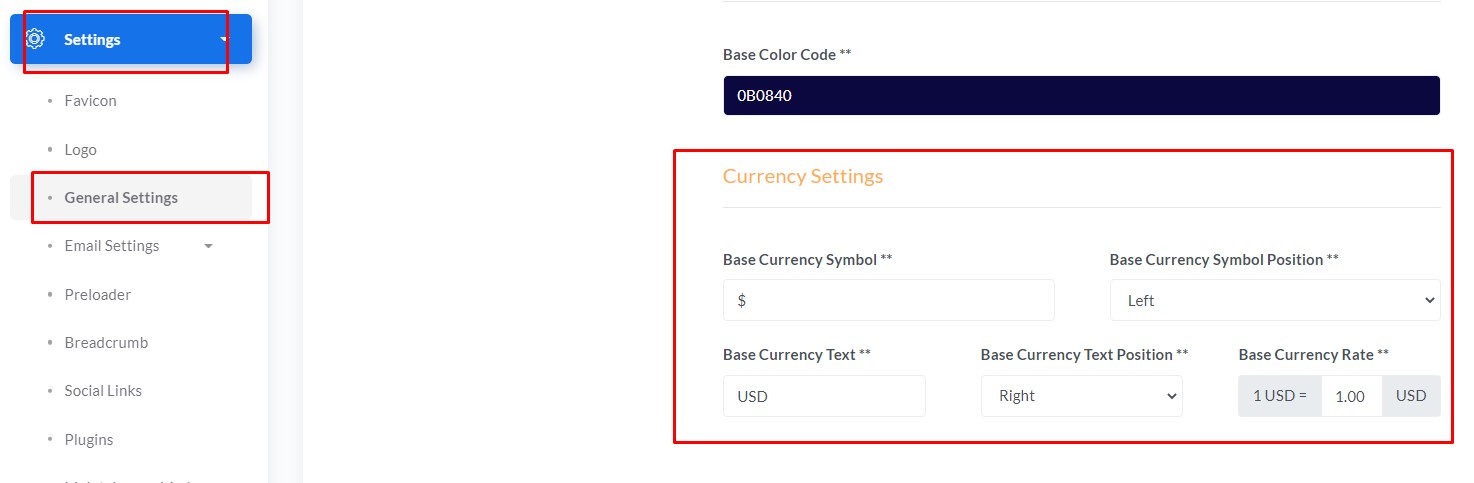Select General Settings in the sidebar
The width and height of the screenshot is (1474, 483).
[121, 198]
